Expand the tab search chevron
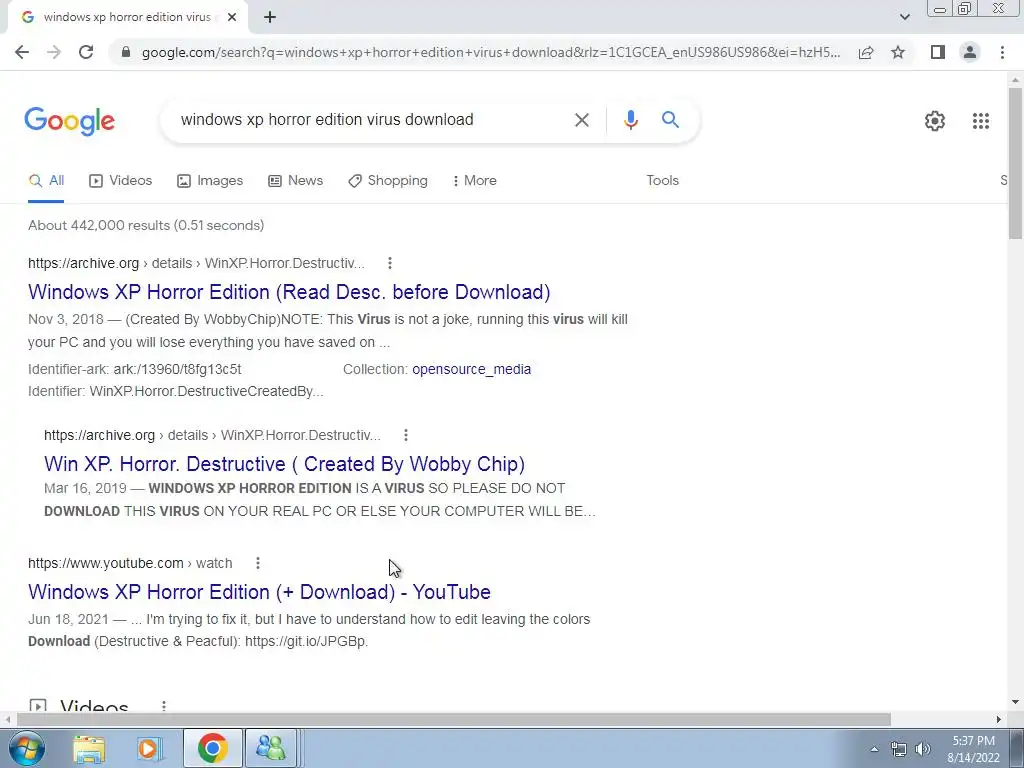This screenshot has width=1024, height=768. tap(904, 17)
